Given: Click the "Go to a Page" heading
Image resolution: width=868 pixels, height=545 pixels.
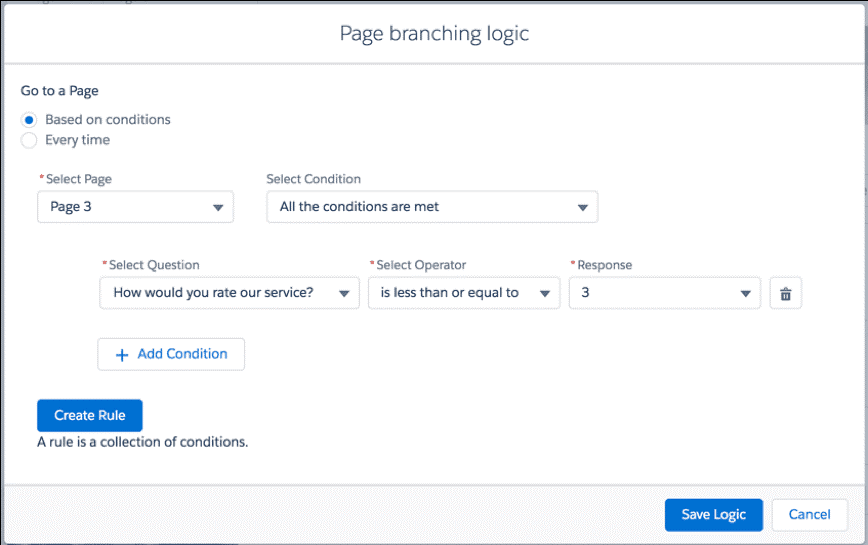Looking at the screenshot, I should point(60,91).
